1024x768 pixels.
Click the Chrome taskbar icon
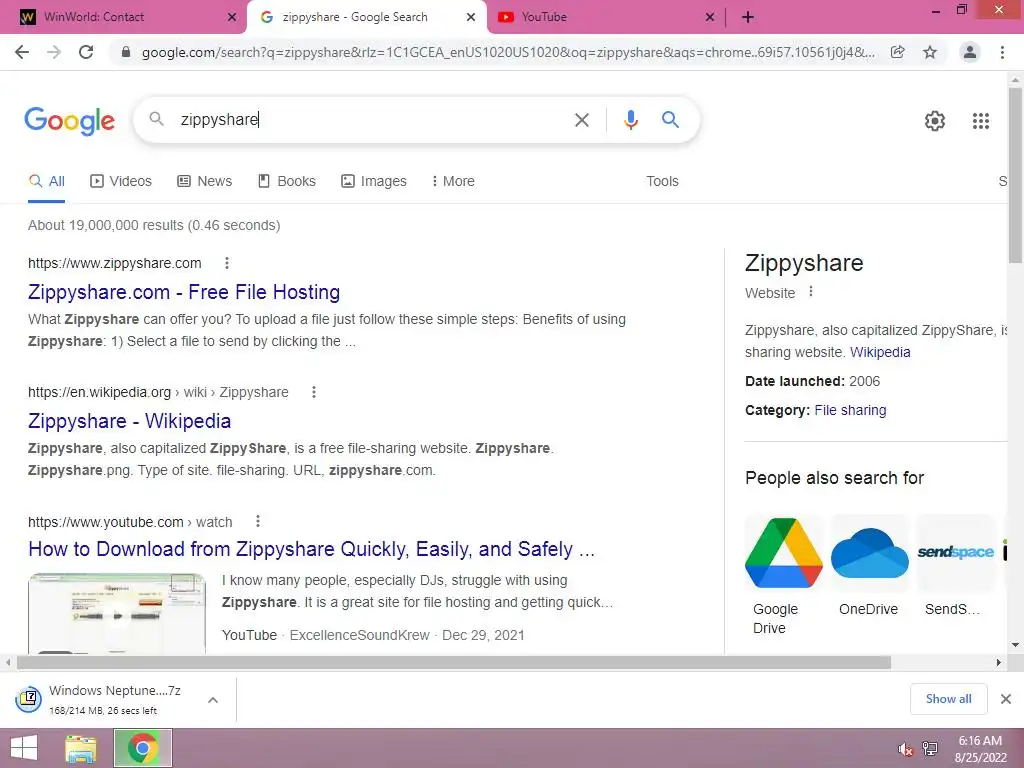[142, 748]
